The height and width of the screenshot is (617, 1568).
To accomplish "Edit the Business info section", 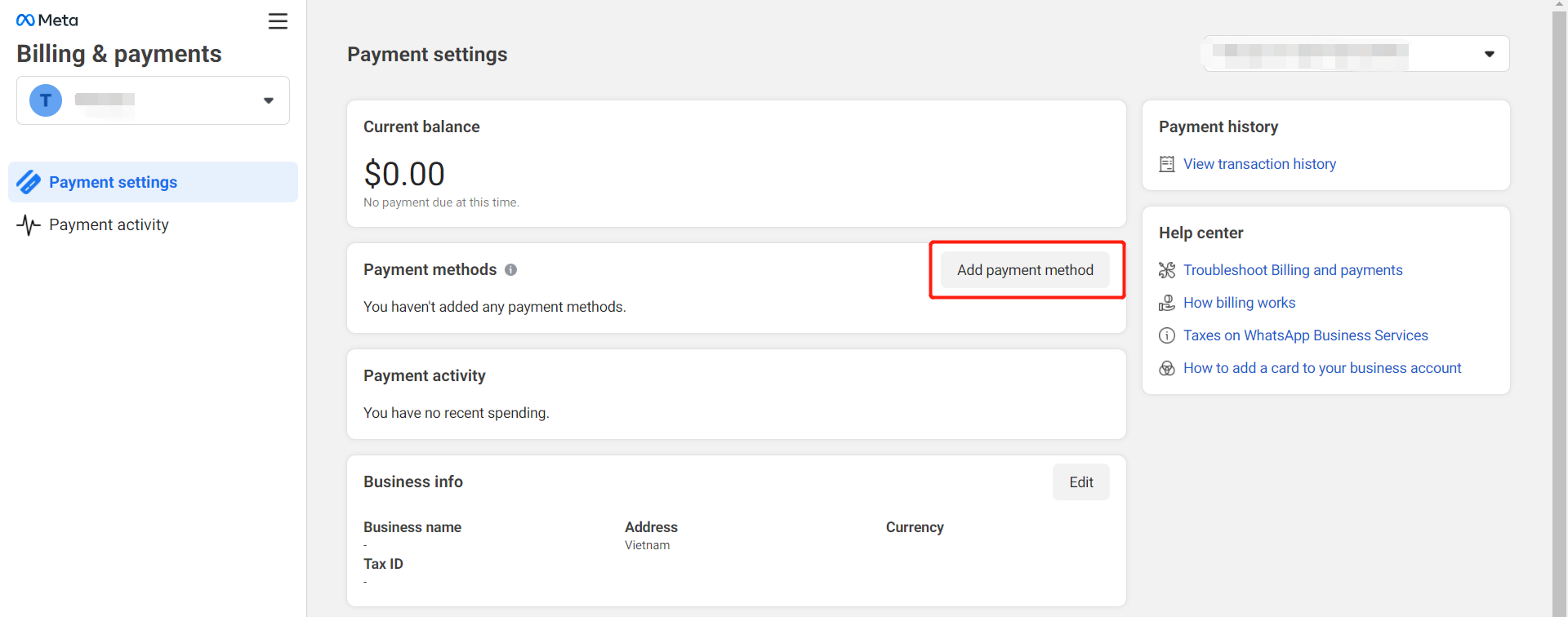I will click(x=1080, y=482).
